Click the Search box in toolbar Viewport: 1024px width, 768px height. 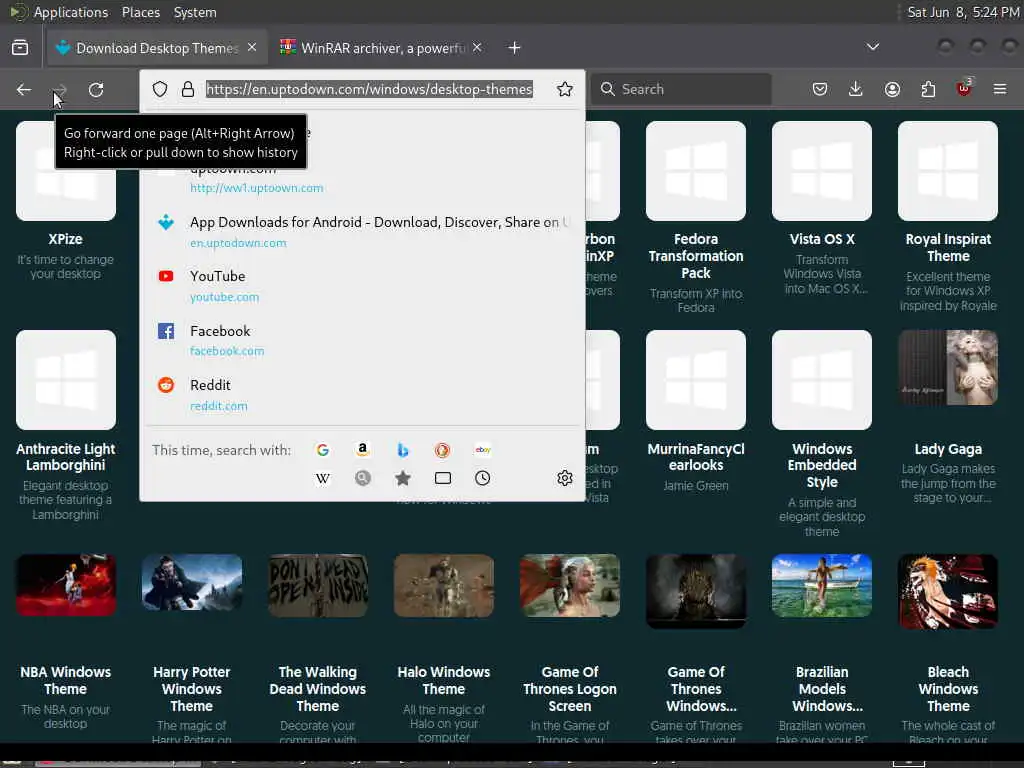680,89
